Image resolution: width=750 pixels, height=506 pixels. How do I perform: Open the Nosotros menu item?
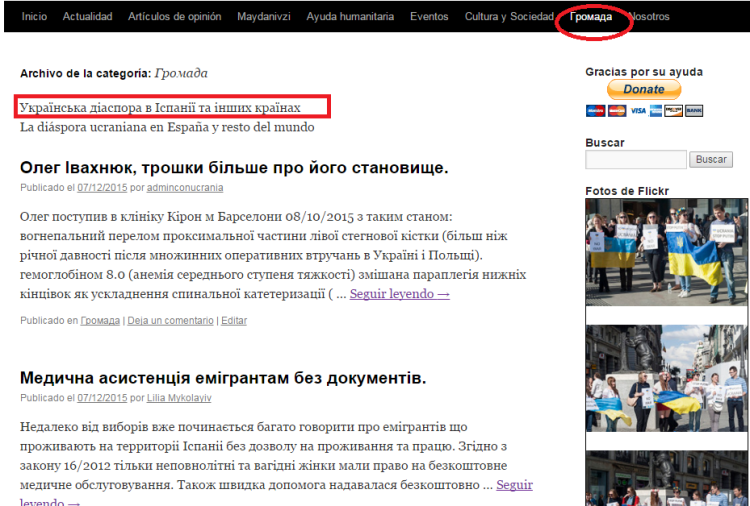pos(649,17)
